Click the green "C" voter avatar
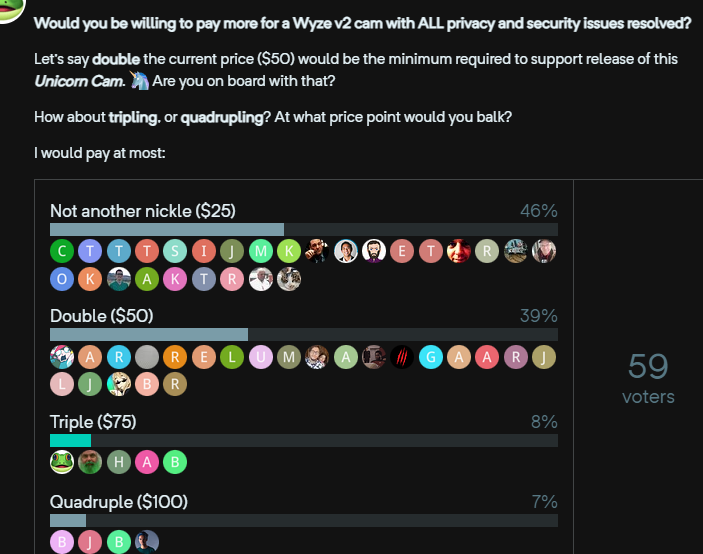Screen dimensions: 703x554 (62, 251)
